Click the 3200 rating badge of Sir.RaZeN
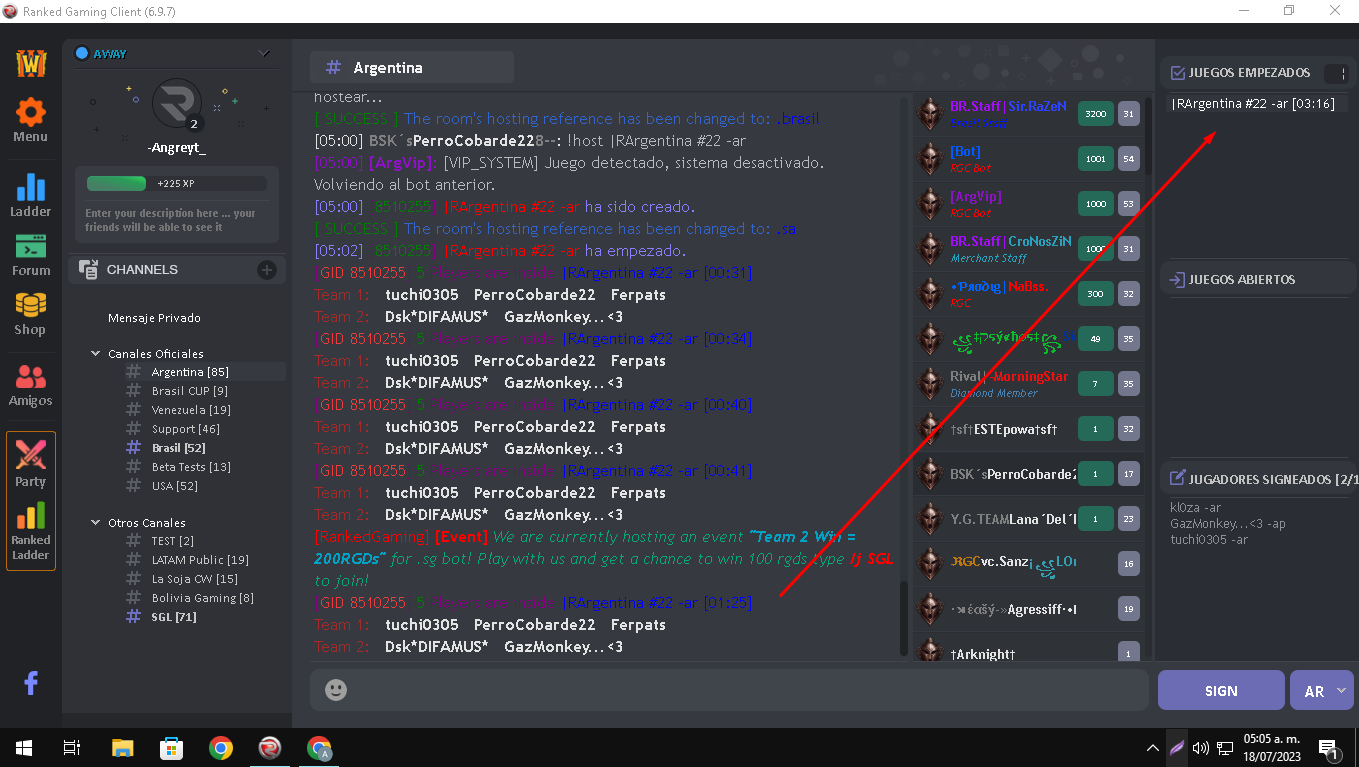Image resolution: width=1359 pixels, height=767 pixels. click(x=1096, y=114)
